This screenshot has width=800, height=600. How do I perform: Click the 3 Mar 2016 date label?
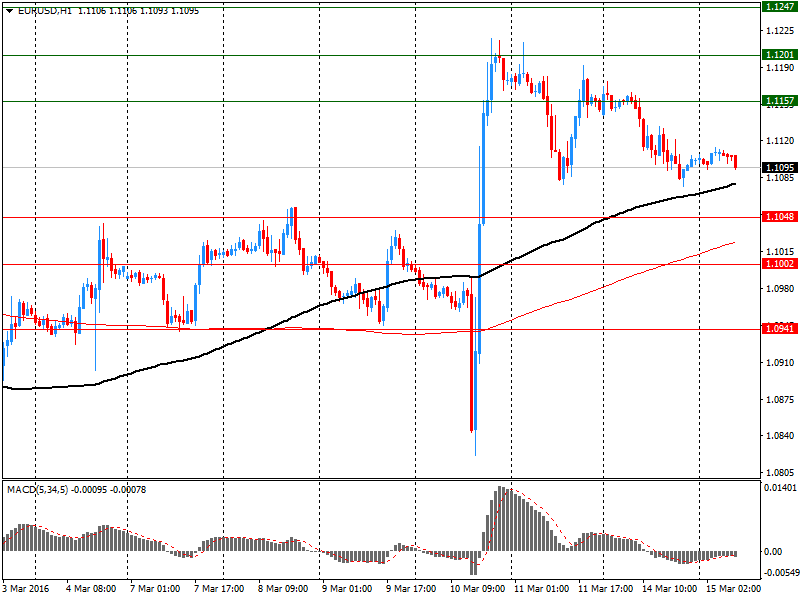coord(26,589)
